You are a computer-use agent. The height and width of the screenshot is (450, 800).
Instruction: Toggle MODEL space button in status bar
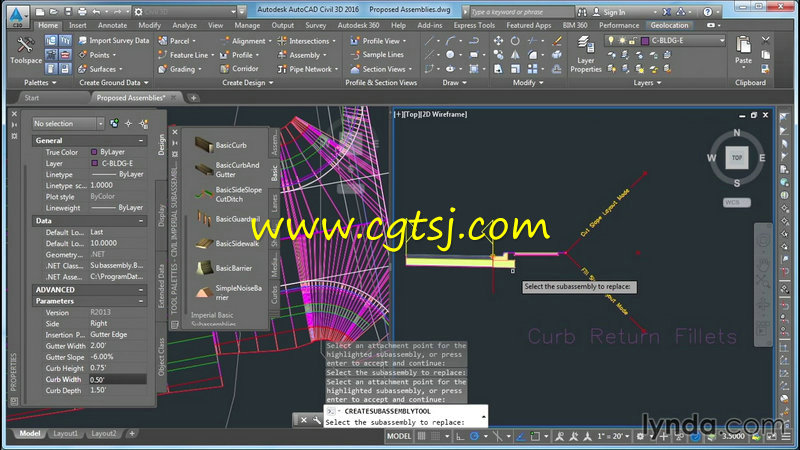coord(399,436)
